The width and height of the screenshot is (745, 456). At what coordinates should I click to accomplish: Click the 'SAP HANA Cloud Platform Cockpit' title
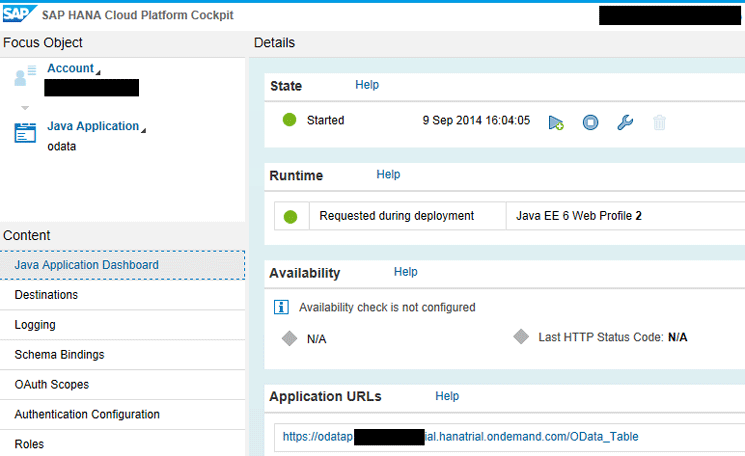click(137, 15)
